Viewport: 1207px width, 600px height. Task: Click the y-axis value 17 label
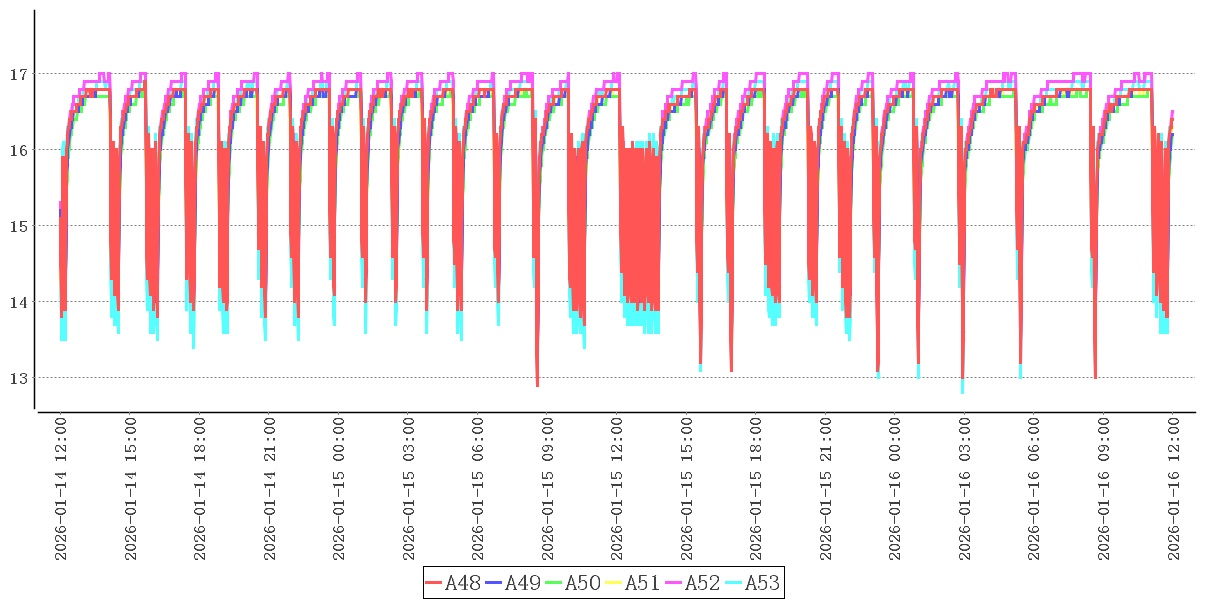18,74
